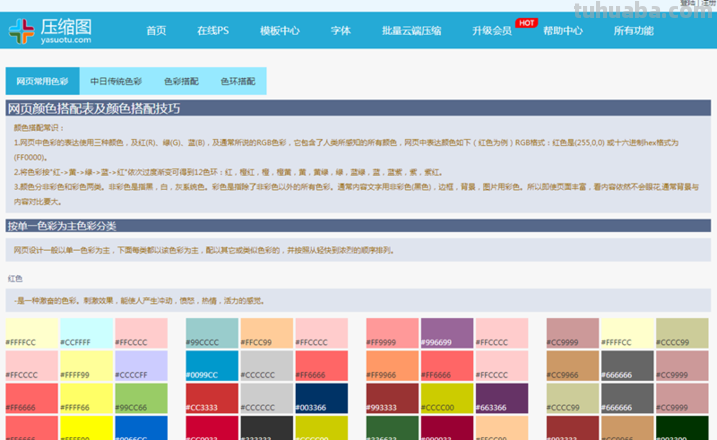Viewport: 717px width, 440px height.
Task: Select 字体 in the navigation bar
Action: (x=341, y=31)
